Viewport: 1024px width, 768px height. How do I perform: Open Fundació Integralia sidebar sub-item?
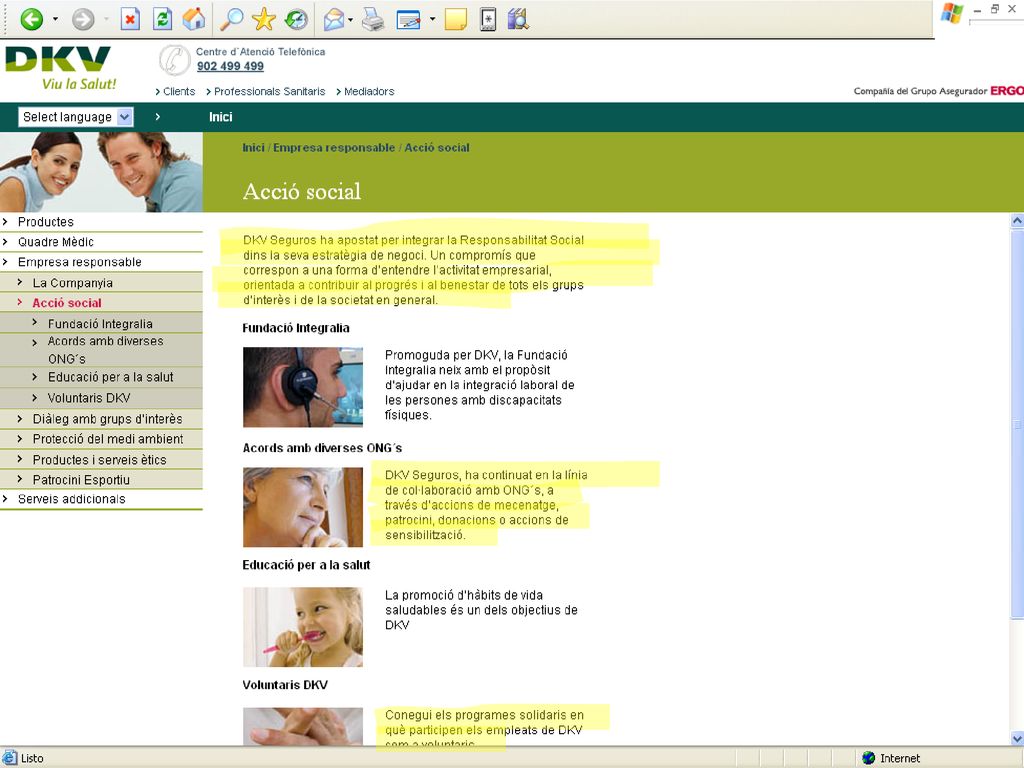click(101, 324)
